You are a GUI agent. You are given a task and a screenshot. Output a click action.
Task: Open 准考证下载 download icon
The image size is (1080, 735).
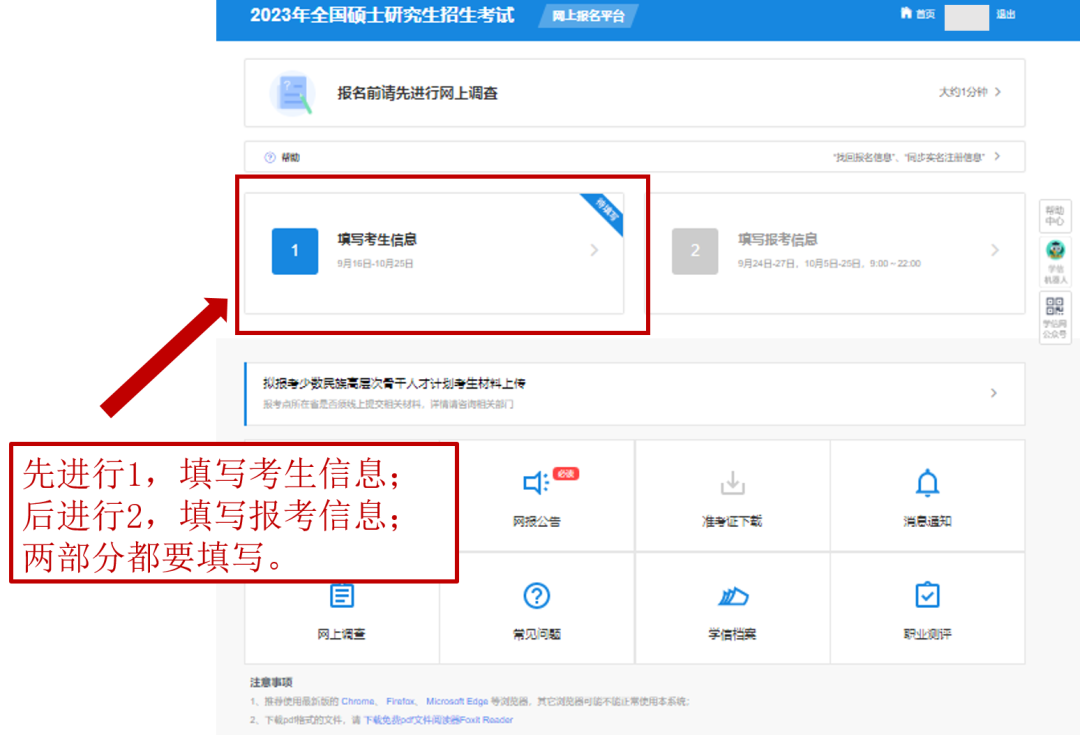[732, 484]
